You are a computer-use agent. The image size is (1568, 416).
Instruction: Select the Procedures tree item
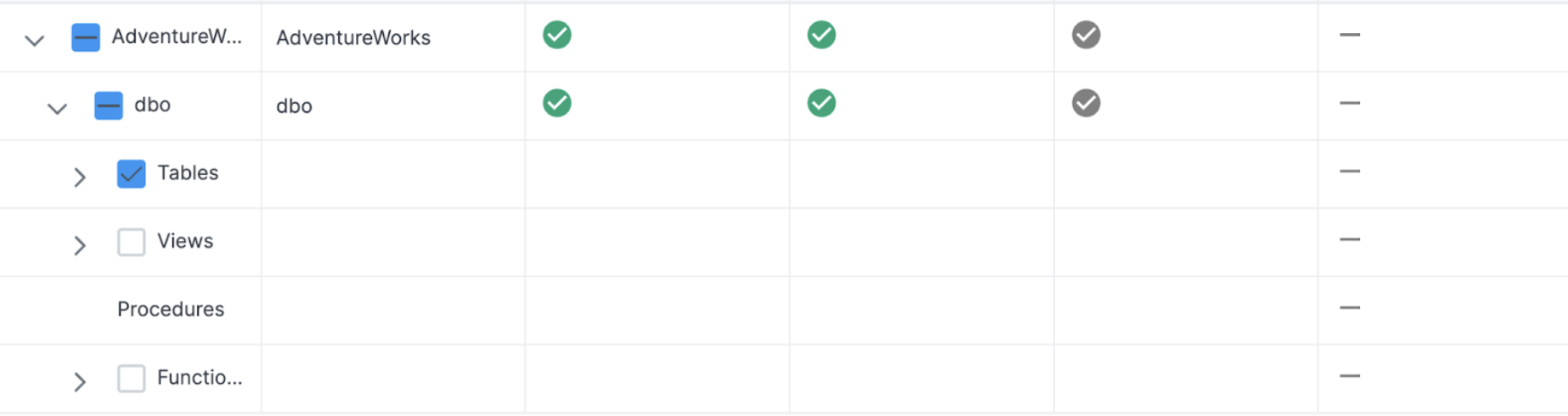(x=171, y=310)
